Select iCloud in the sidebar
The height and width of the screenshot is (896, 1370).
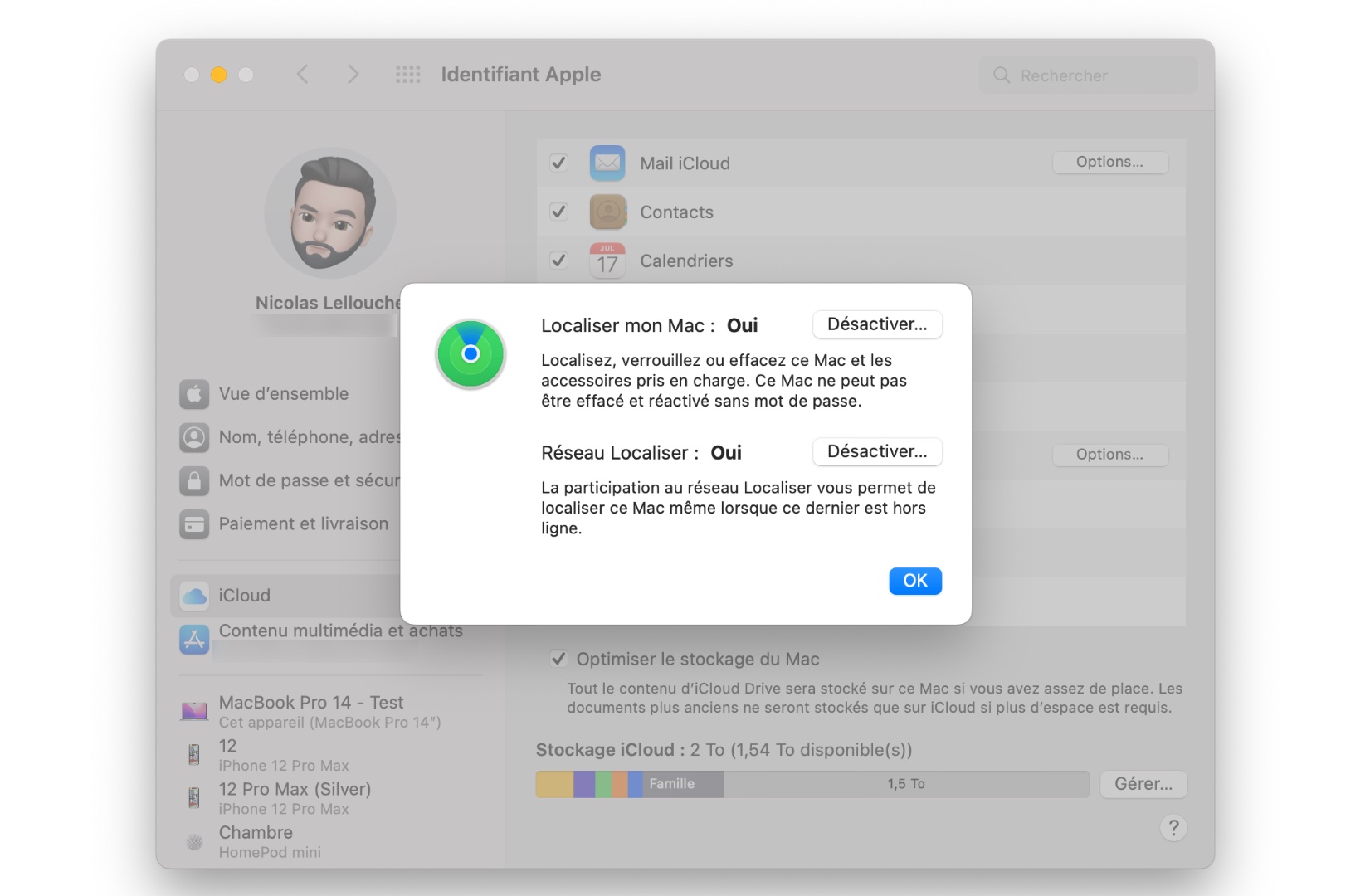pos(286,596)
